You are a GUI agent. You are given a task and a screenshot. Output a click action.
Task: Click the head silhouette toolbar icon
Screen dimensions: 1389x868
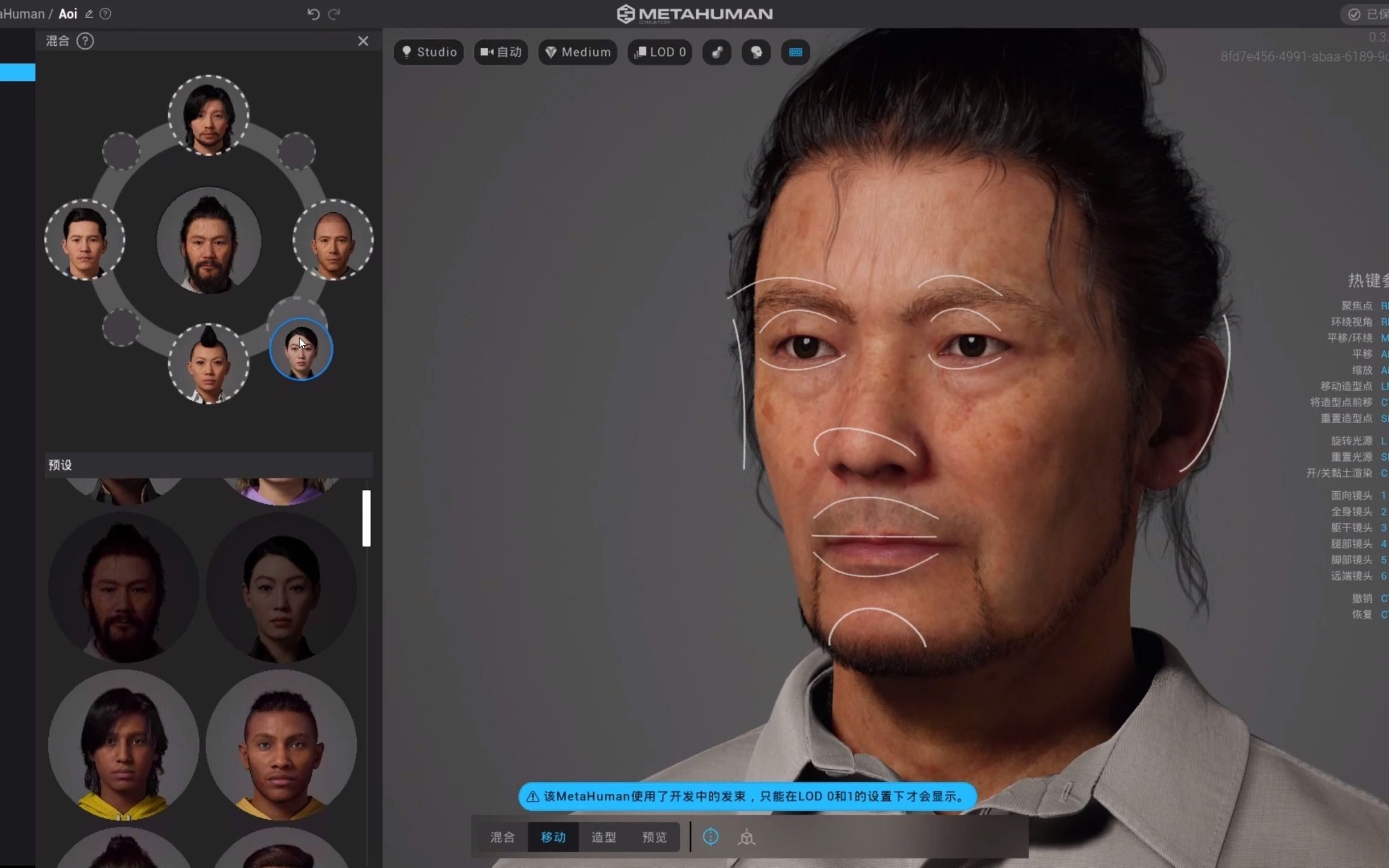pyautogui.click(x=756, y=52)
